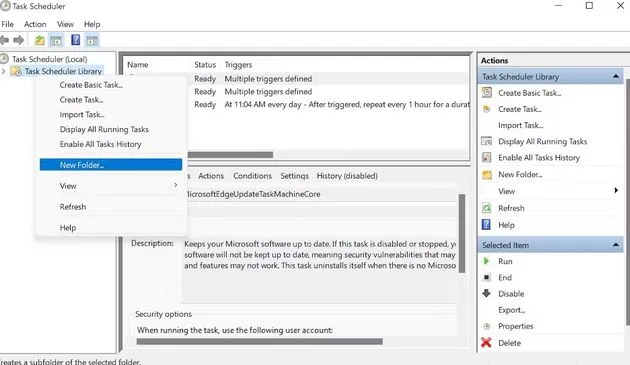Click Enable All Tasks History icon in Actions
The height and width of the screenshot is (365, 630).
pos(487,157)
